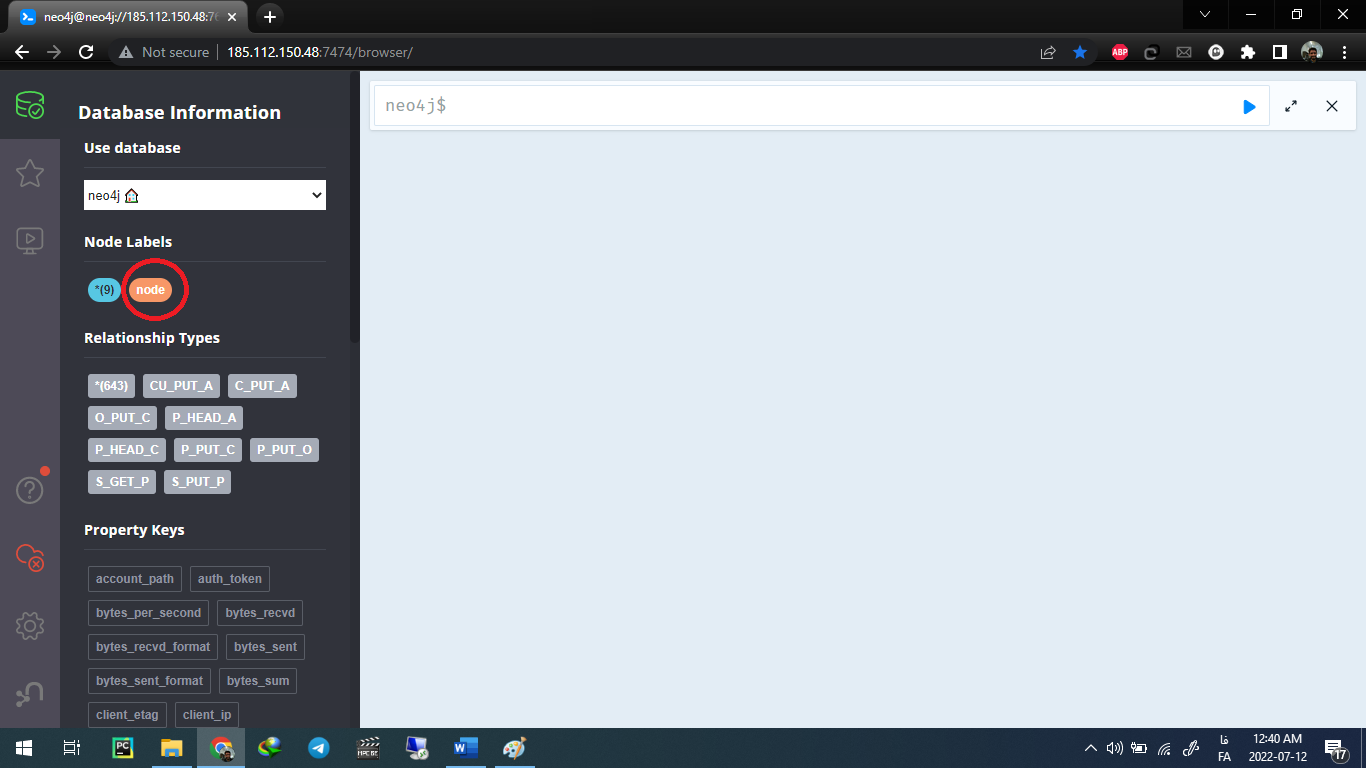Click the client_ip property key
The height and width of the screenshot is (768, 1366).
point(207,715)
